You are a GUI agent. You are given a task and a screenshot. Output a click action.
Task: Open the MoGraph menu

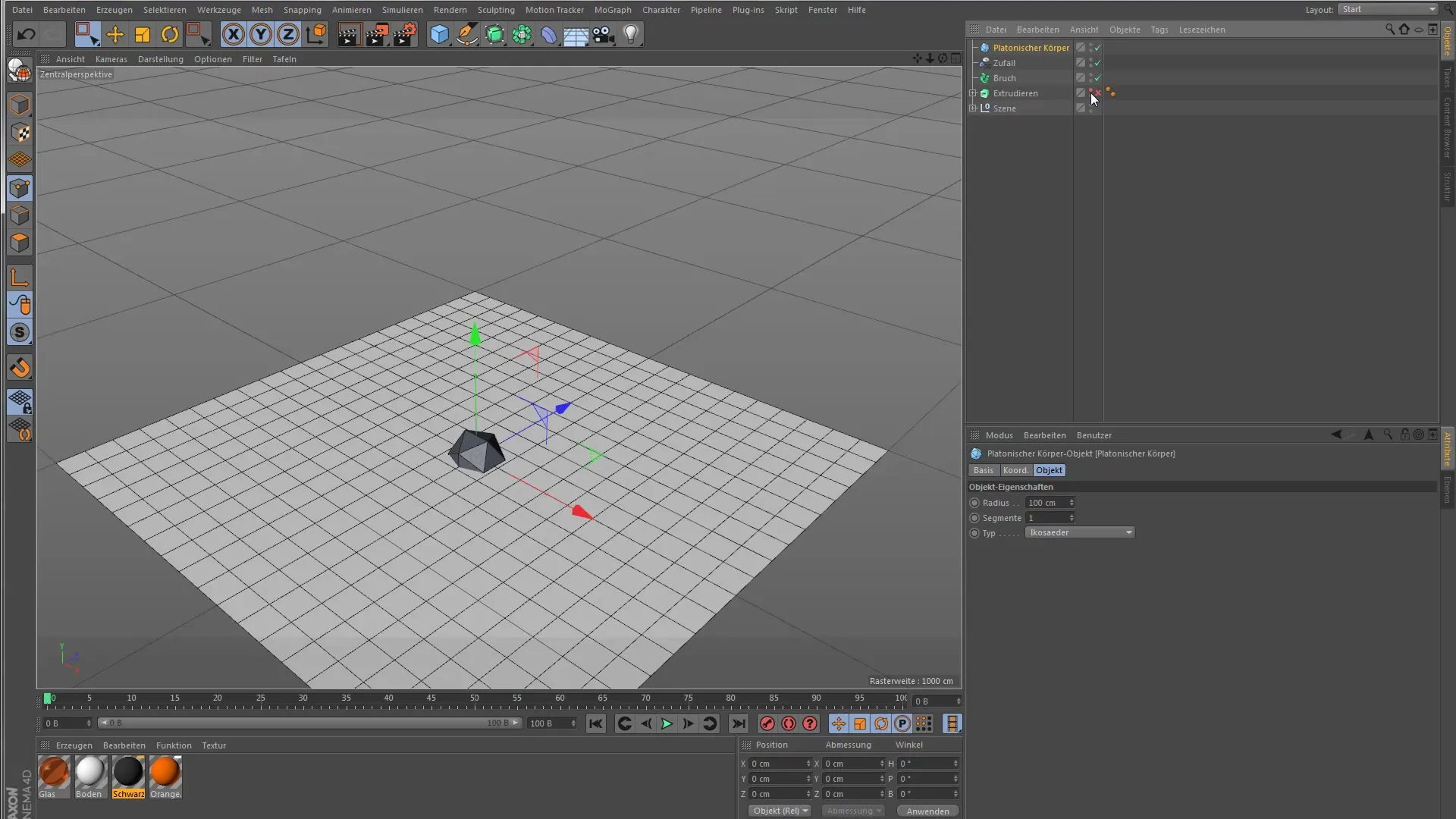(613, 10)
